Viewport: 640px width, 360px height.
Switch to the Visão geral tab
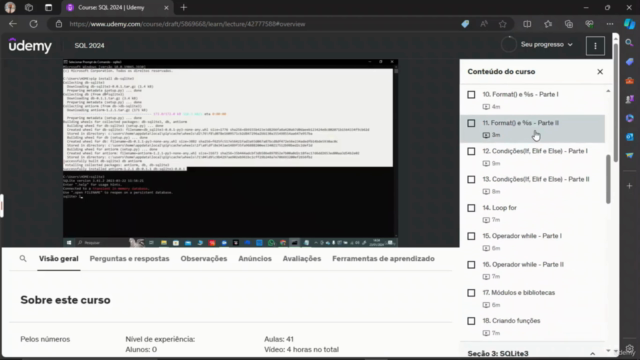58,259
